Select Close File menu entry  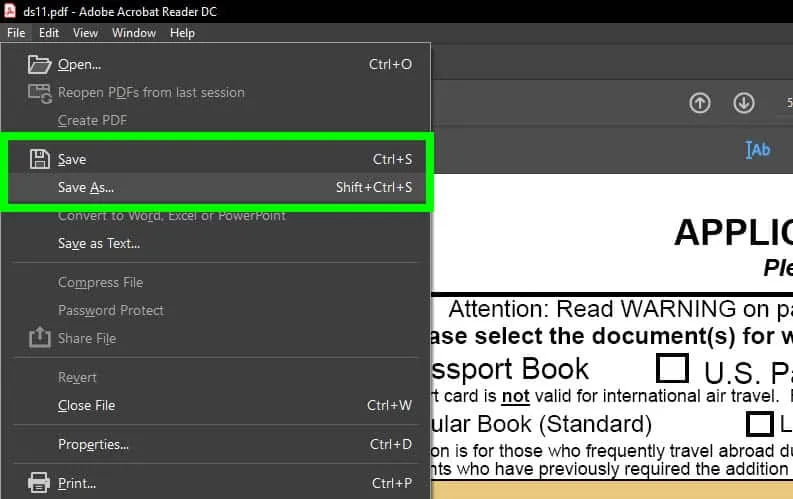216,405
